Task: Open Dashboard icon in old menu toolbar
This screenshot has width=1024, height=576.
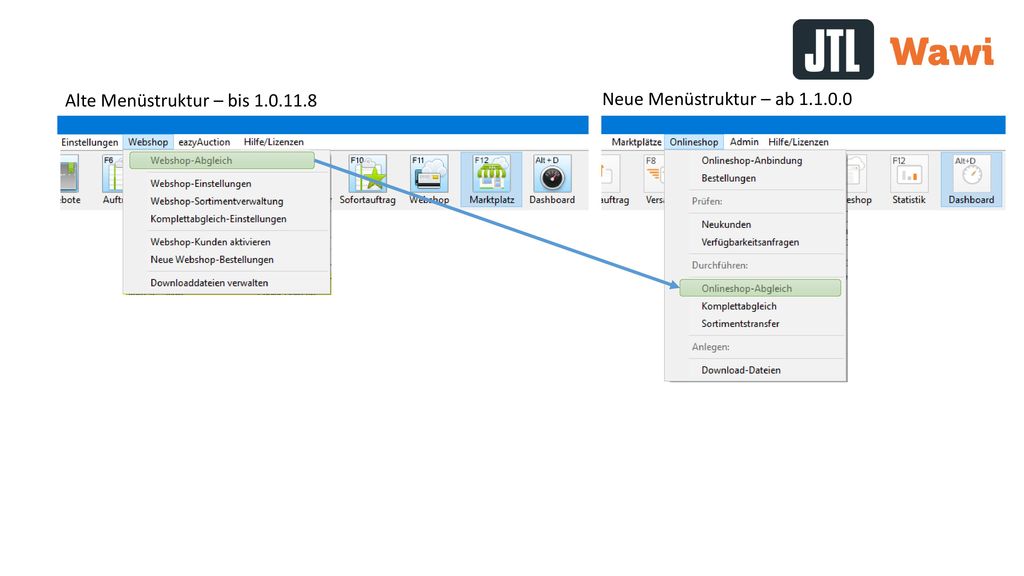Action: point(552,180)
